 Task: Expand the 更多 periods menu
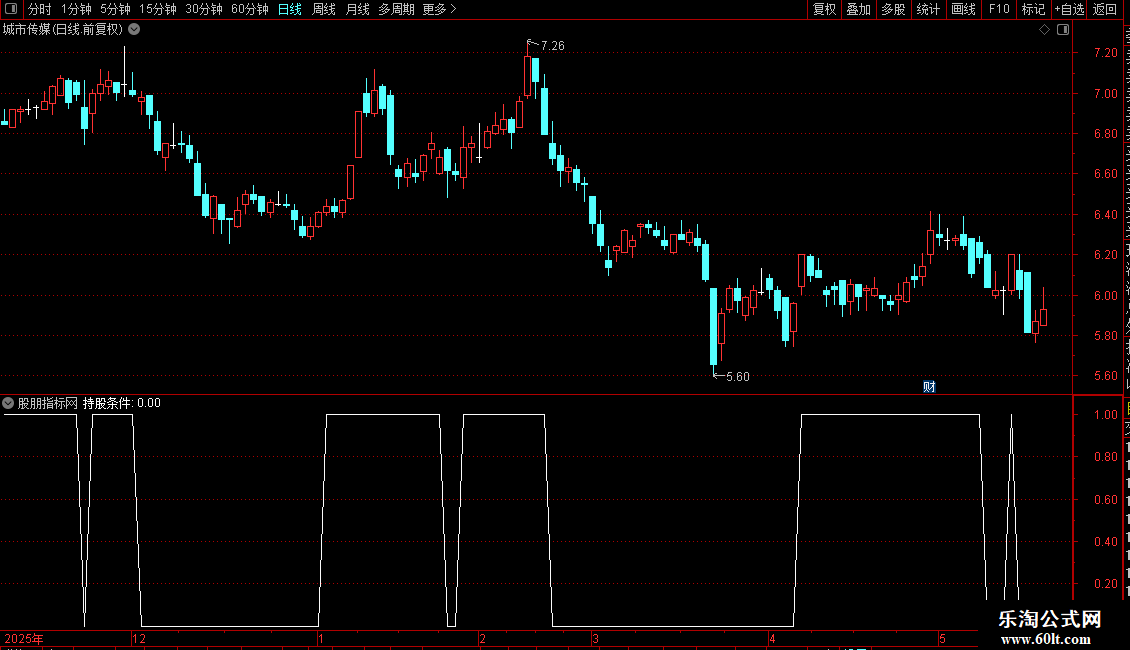439,9
